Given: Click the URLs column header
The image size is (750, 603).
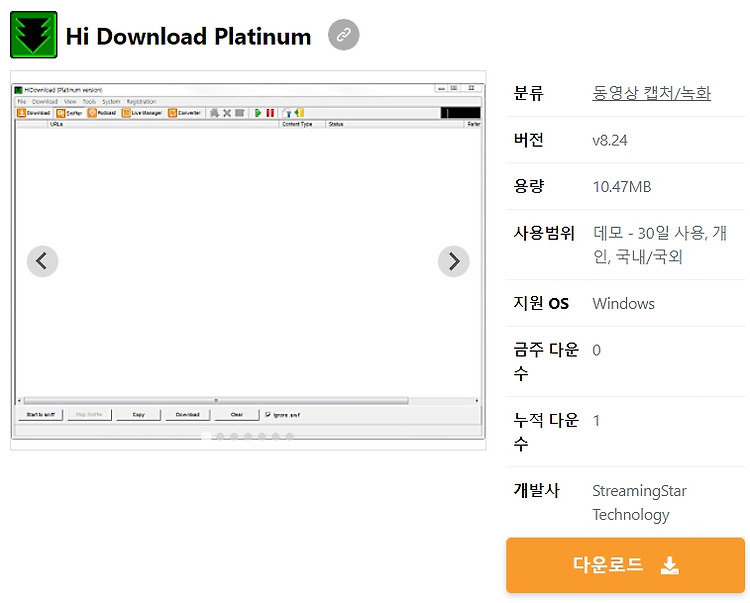Looking at the screenshot, I should click(x=163, y=124).
